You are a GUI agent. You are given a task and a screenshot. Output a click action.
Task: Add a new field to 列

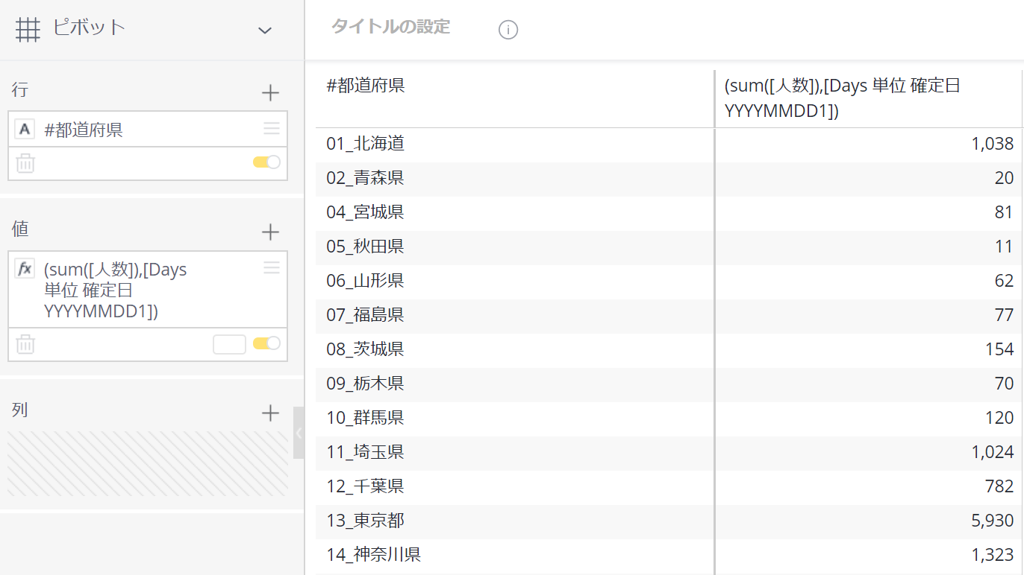[x=270, y=412]
